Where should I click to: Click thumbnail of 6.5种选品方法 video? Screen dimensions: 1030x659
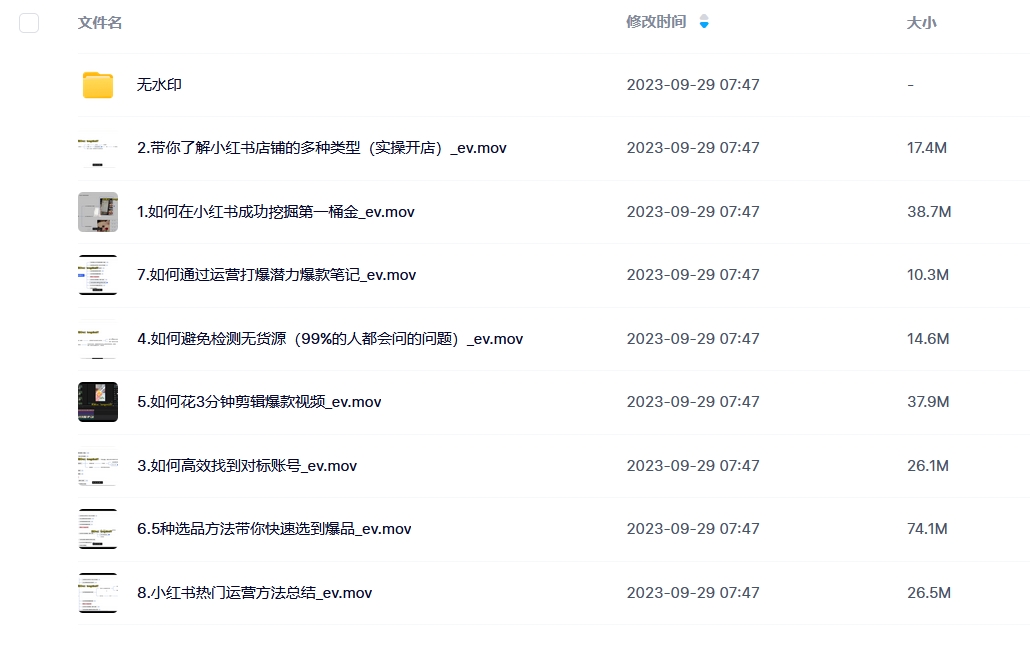[98, 529]
